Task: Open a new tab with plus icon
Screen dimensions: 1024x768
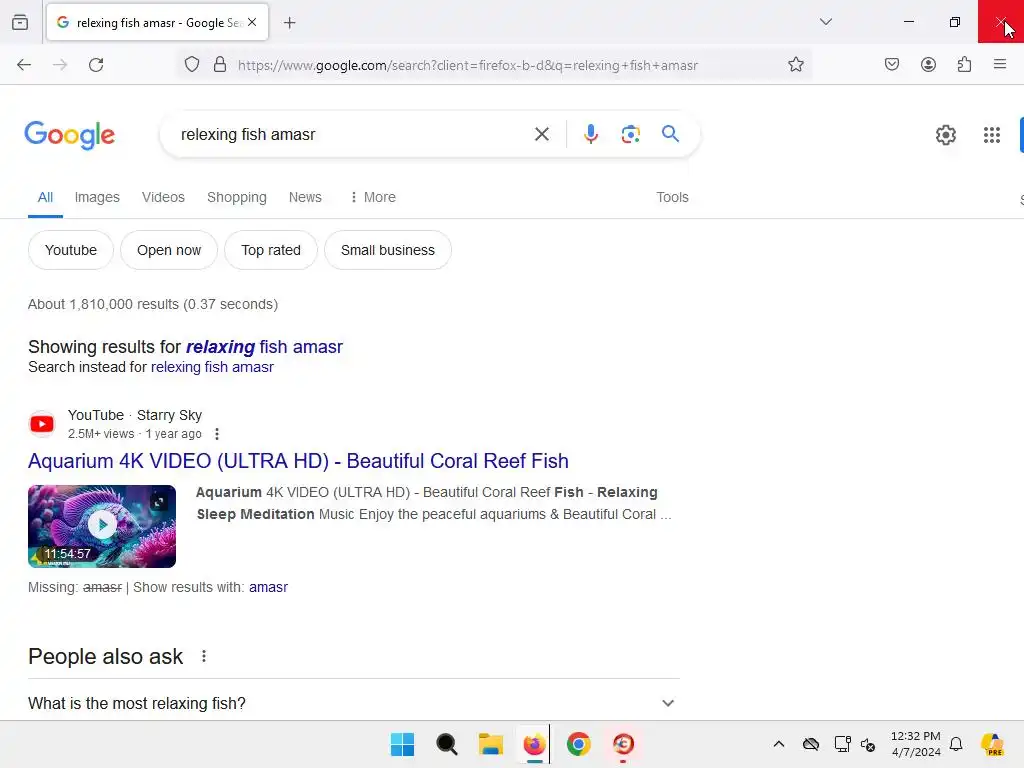Action: click(x=289, y=23)
